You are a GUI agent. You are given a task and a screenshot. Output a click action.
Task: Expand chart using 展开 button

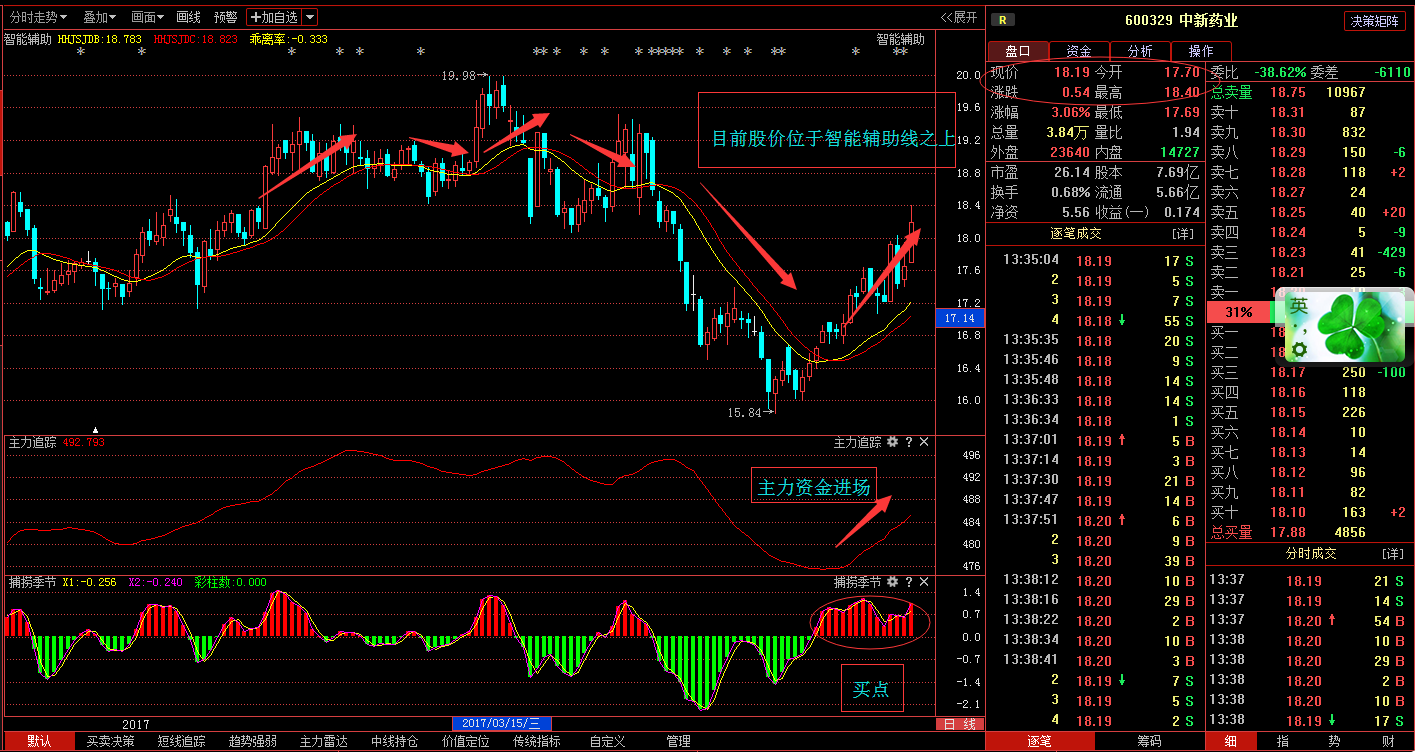click(959, 17)
